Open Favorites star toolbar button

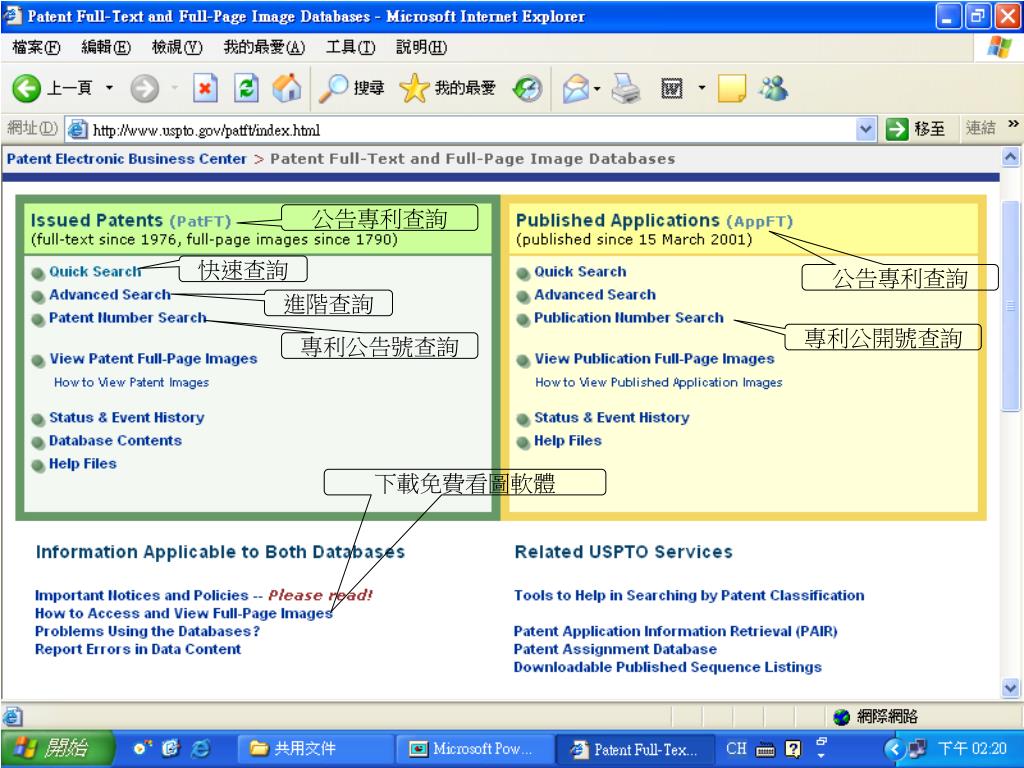447,88
